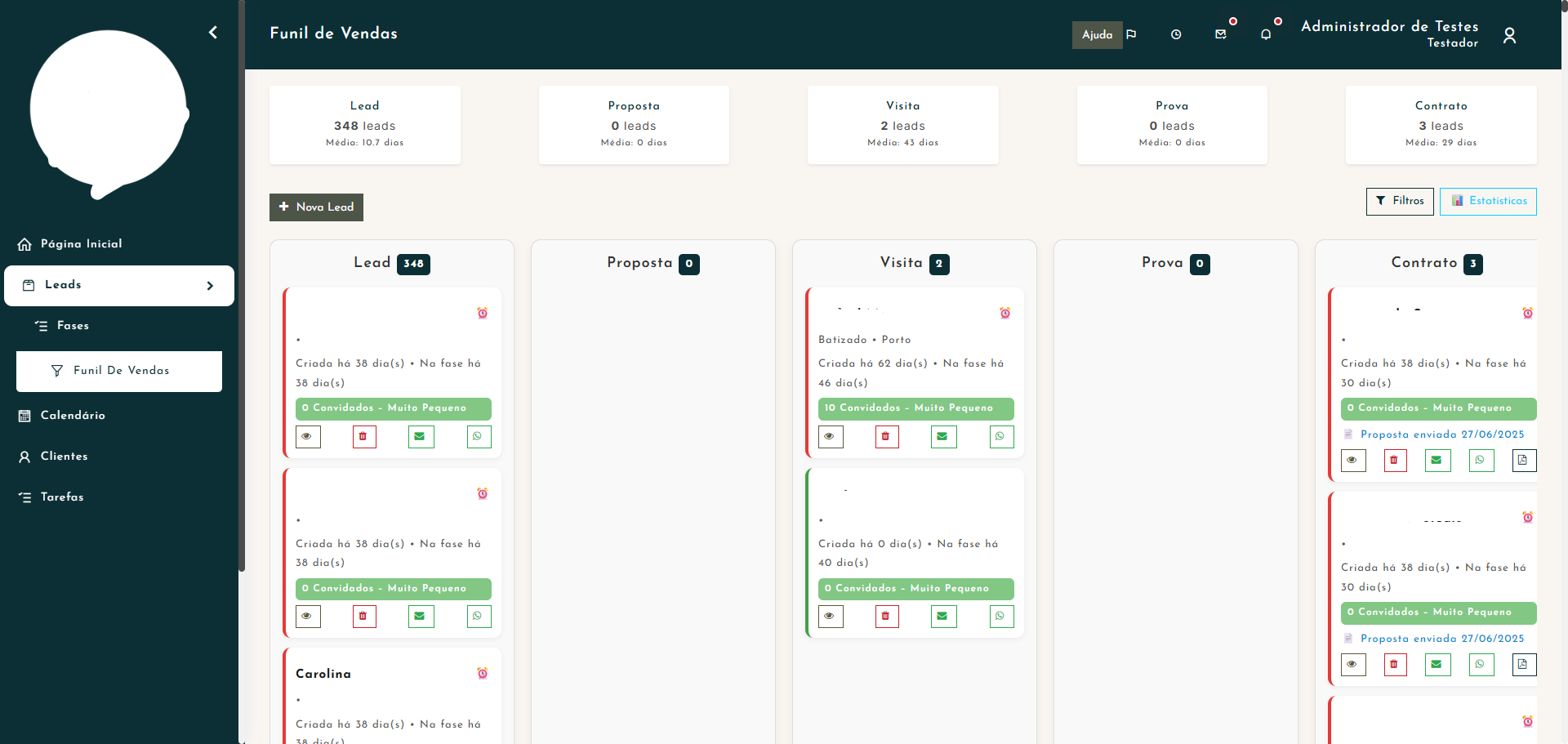View details of first Lead card

tap(307, 436)
